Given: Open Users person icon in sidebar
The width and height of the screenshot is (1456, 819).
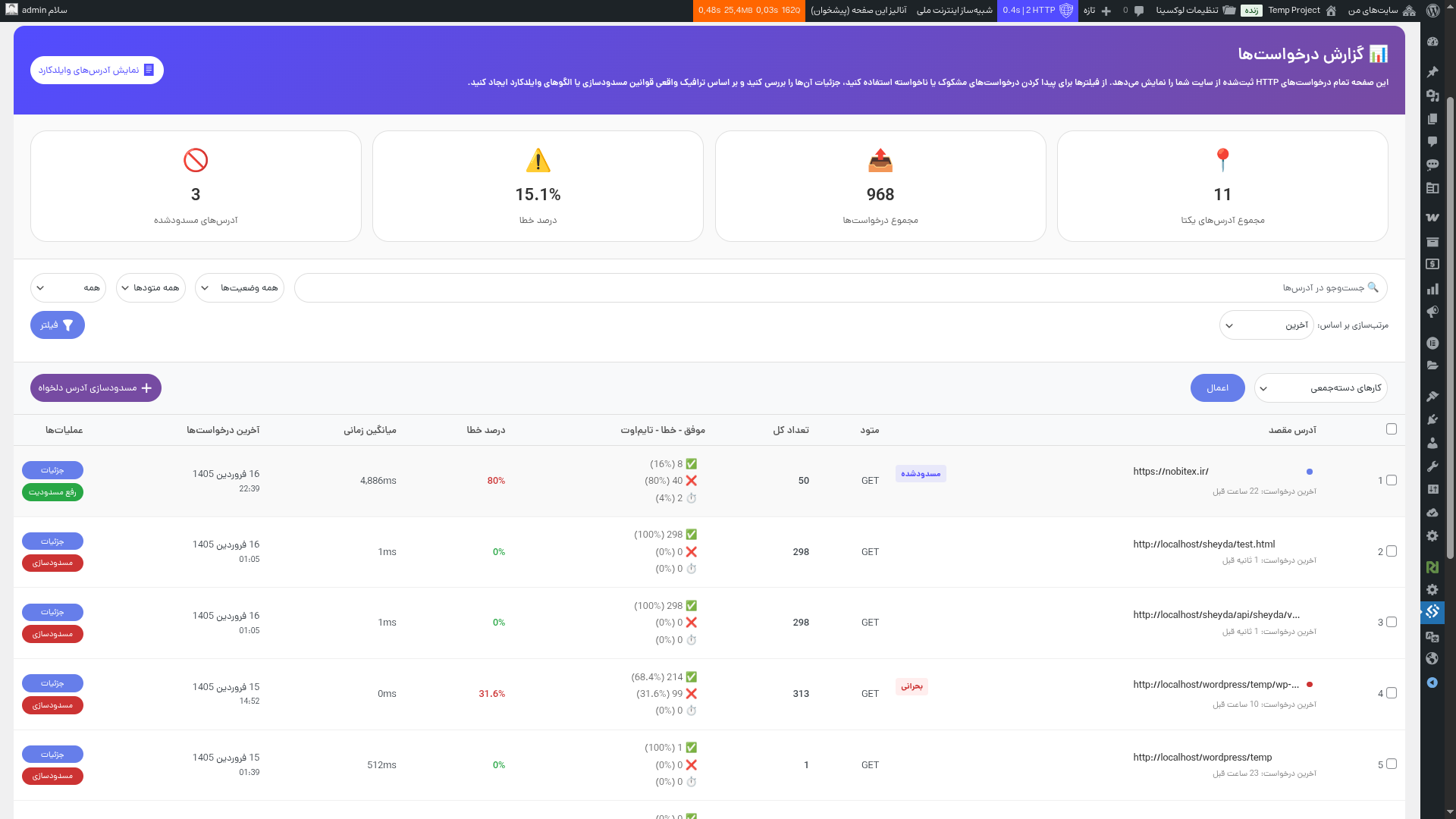Looking at the screenshot, I should 1432,443.
